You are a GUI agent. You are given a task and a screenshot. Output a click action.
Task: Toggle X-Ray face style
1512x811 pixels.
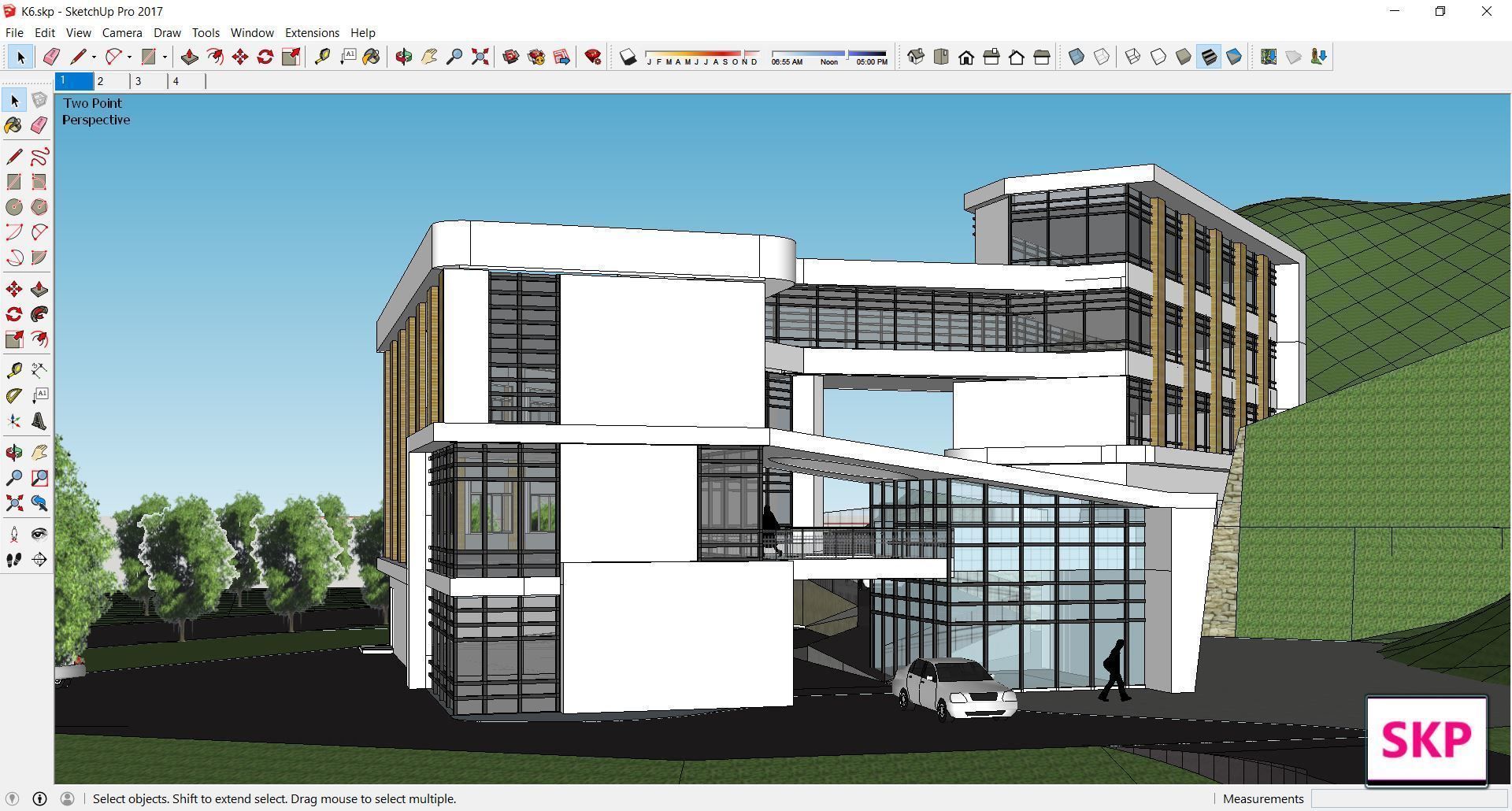1077,57
